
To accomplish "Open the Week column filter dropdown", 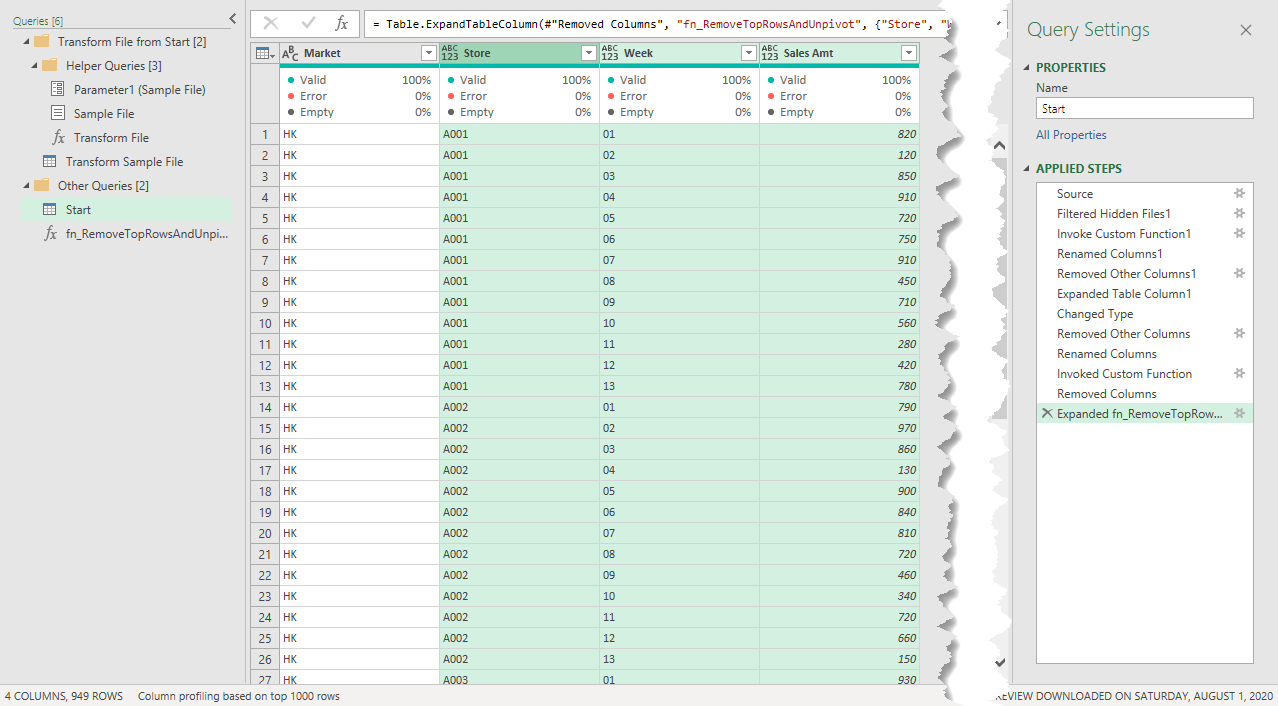I will [748, 54].
